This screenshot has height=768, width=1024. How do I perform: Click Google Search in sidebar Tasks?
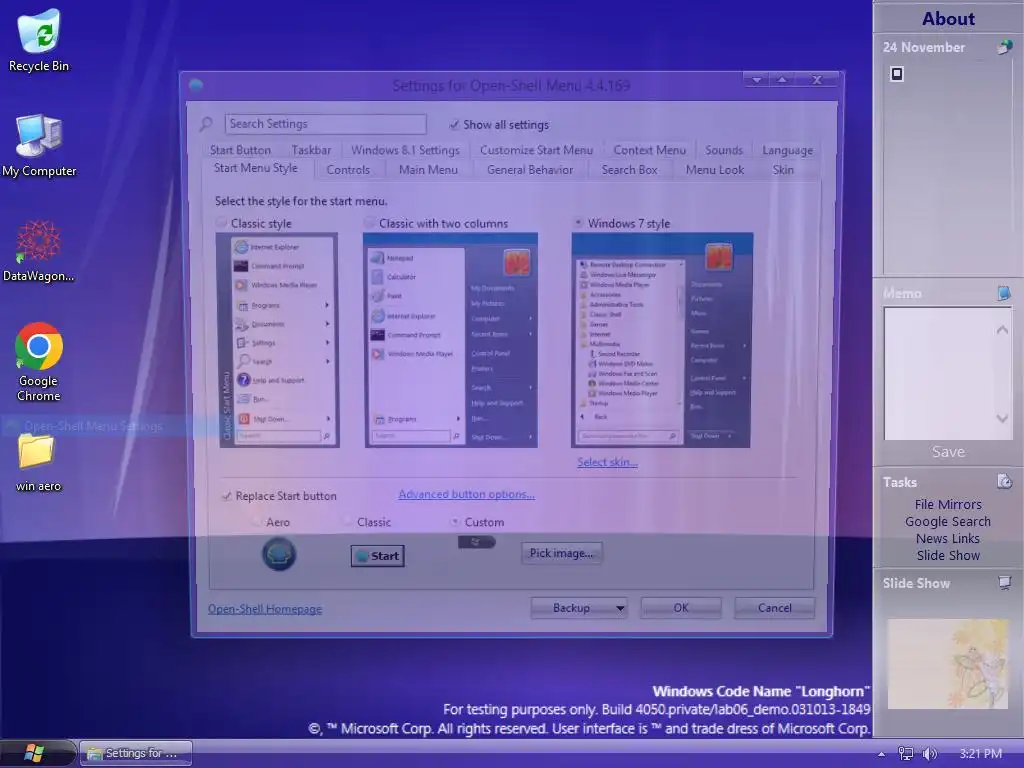pyautogui.click(x=948, y=521)
